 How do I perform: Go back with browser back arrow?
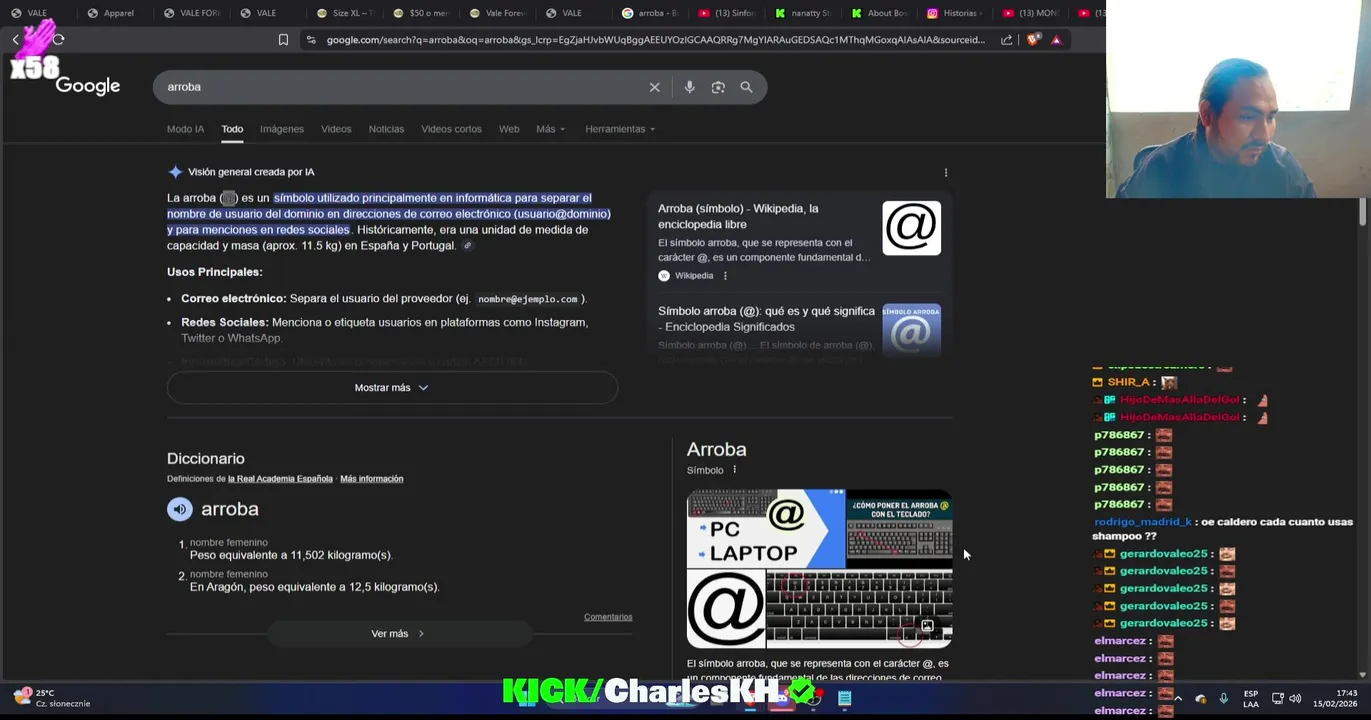pyautogui.click(x=15, y=40)
